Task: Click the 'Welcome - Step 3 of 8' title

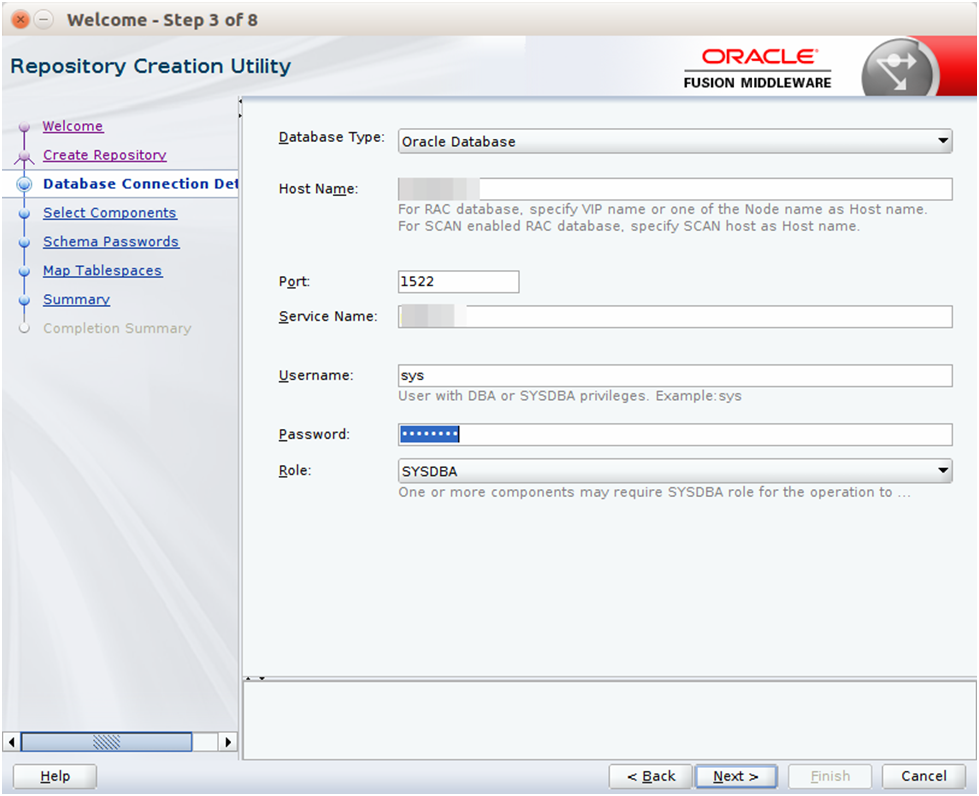Action: 162,20
